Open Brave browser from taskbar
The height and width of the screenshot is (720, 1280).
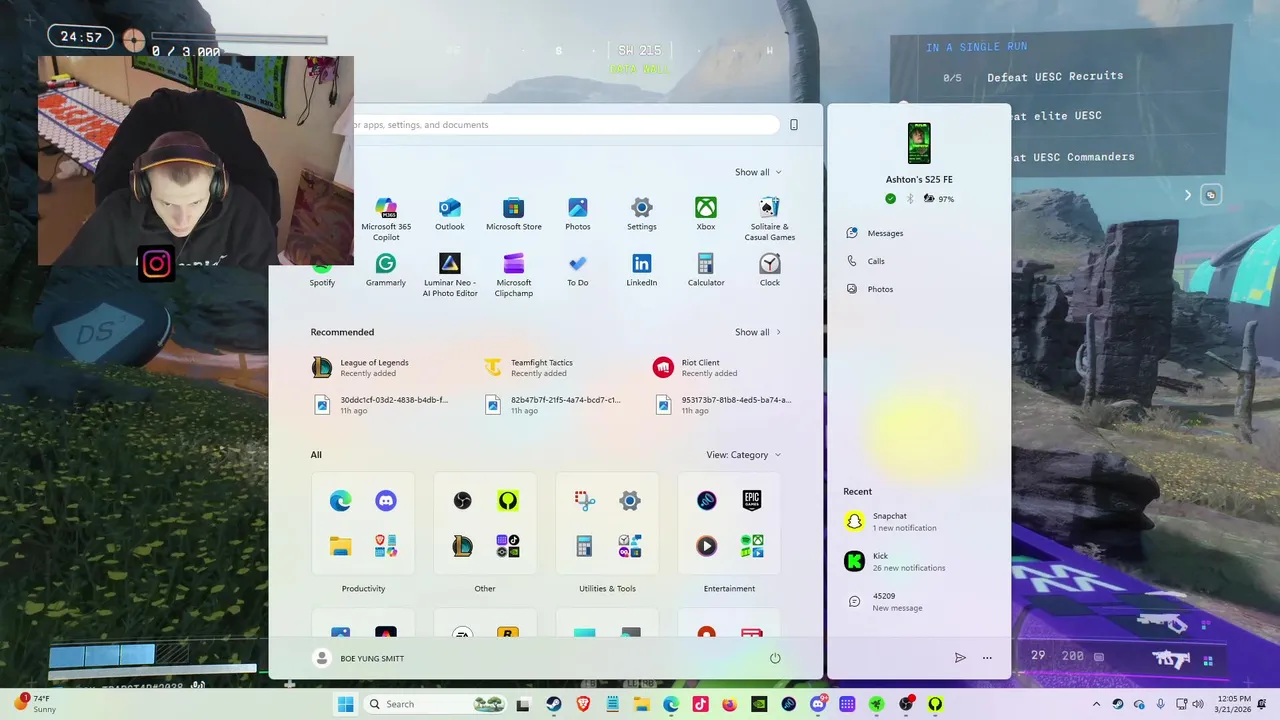(583, 704)
